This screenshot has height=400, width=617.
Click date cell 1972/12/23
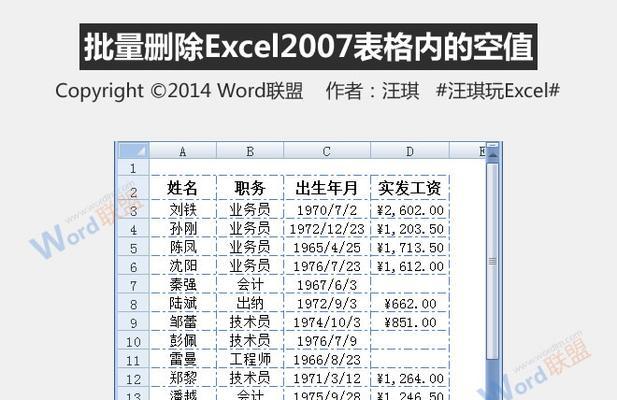(x=327, y=229)
